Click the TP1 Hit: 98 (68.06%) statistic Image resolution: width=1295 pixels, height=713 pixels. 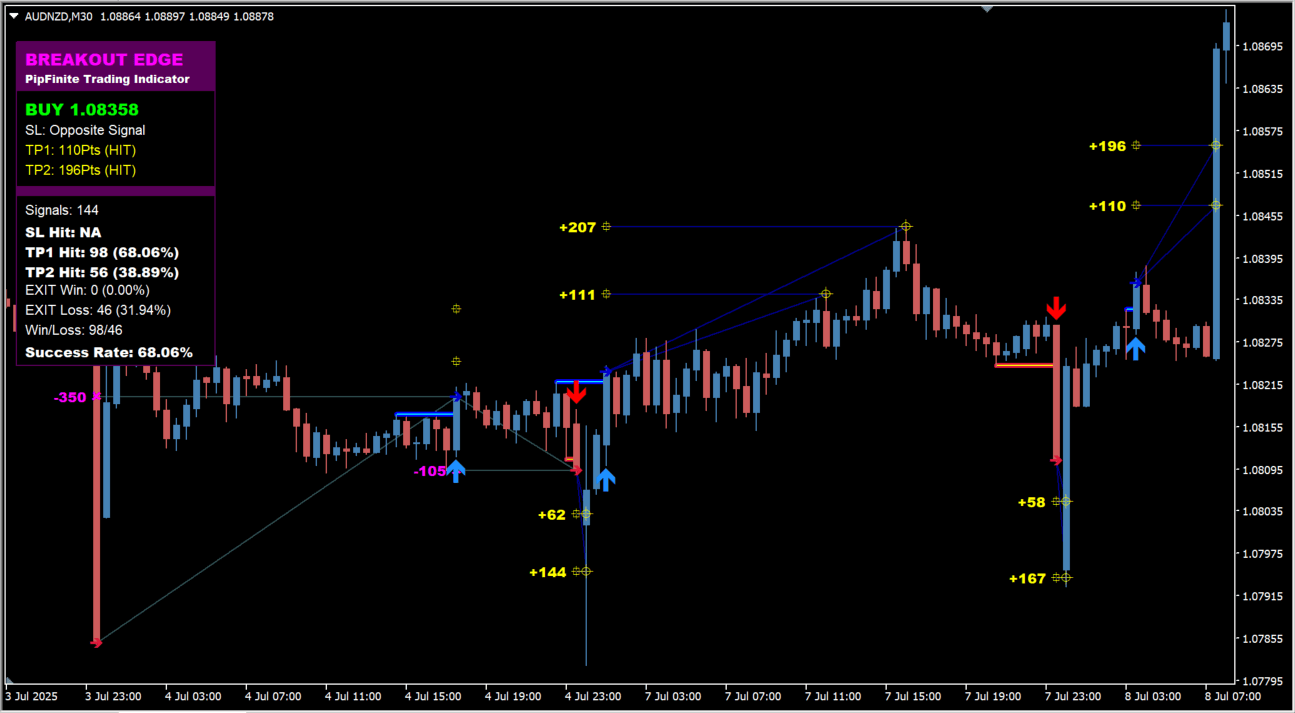coord(102,252)
